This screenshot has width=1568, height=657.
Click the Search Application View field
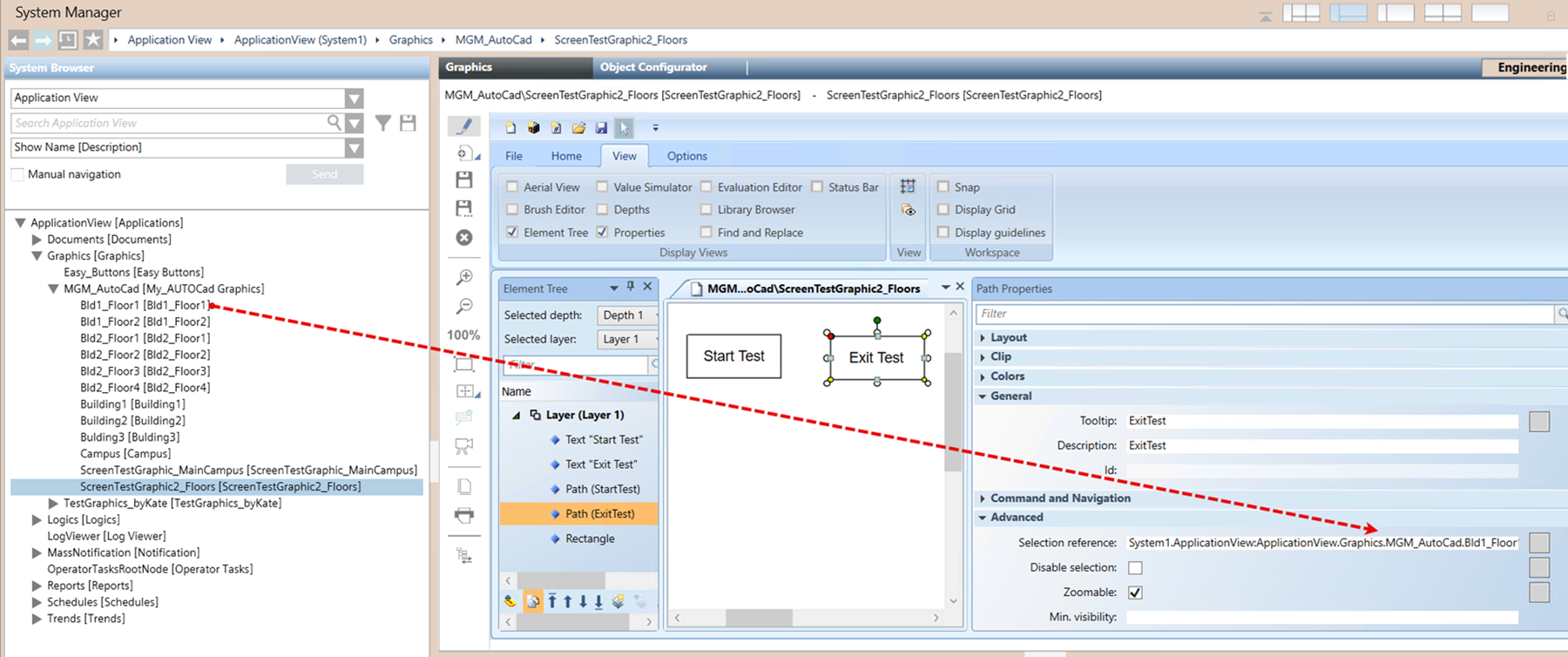(x=168, y=123)
